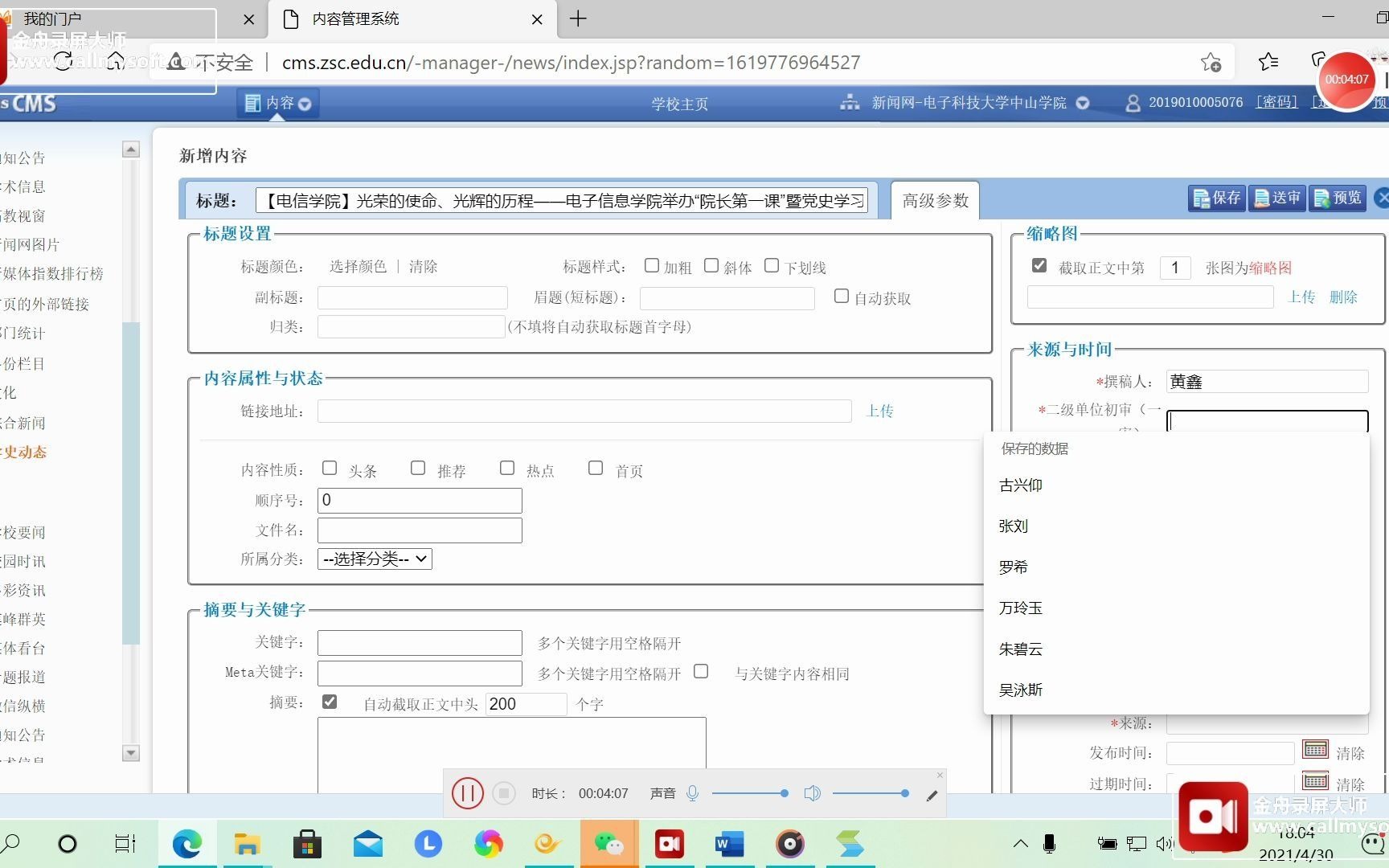1389x868 pixels.
Task: Click the recorder speaker volume icon
Action: coord(813,793)
